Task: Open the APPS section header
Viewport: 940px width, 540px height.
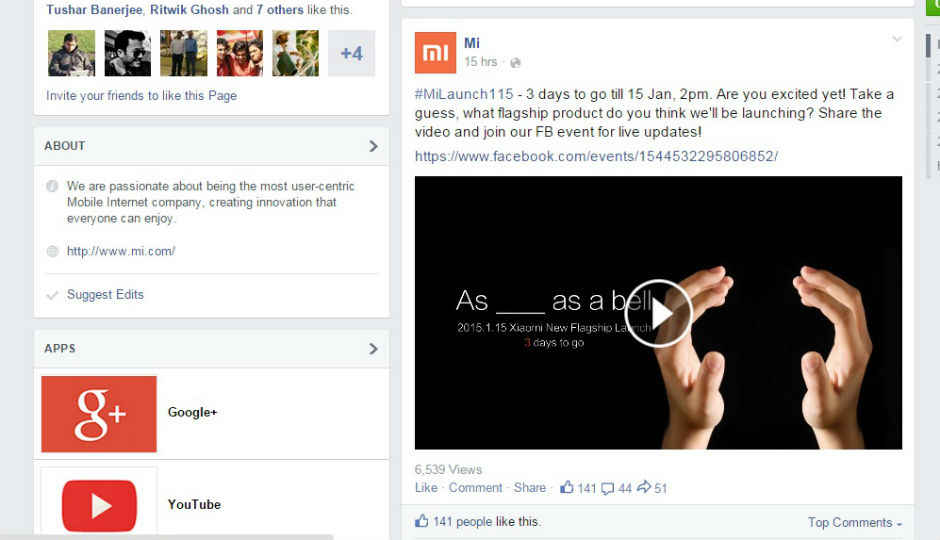Action: point(212,348)
